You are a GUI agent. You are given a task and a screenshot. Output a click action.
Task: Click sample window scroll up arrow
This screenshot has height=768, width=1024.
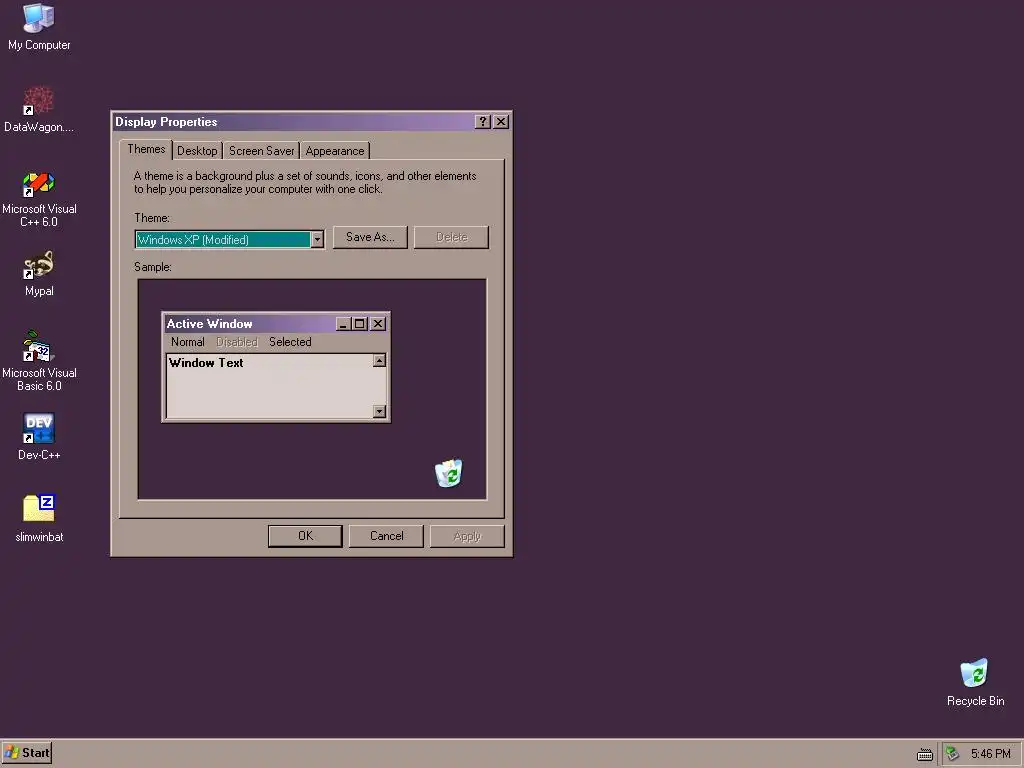coord(379,360)
